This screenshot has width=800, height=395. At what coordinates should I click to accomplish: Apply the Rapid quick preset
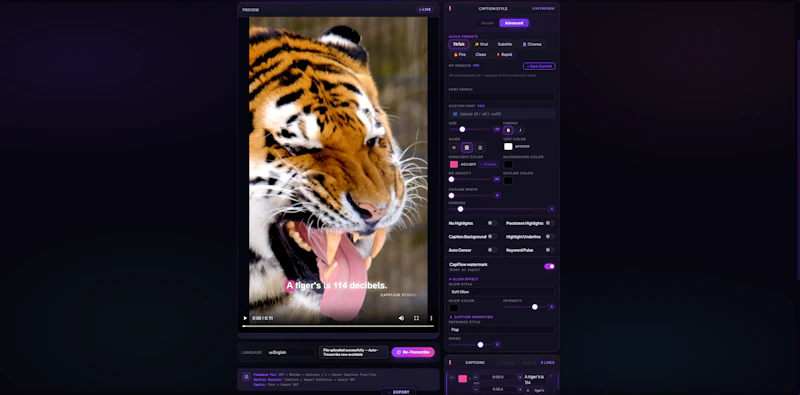click(504, 55)
